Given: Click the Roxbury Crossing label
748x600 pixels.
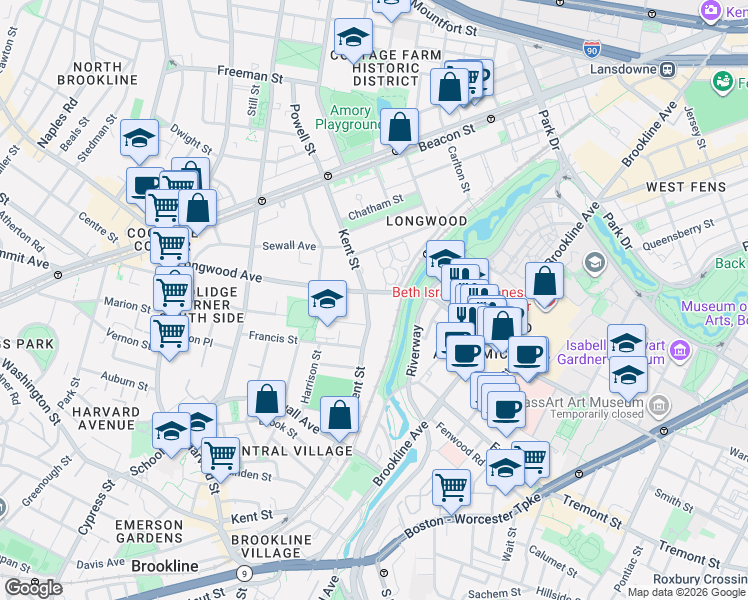Looking at the screenshot, I should tap(700, 579).
